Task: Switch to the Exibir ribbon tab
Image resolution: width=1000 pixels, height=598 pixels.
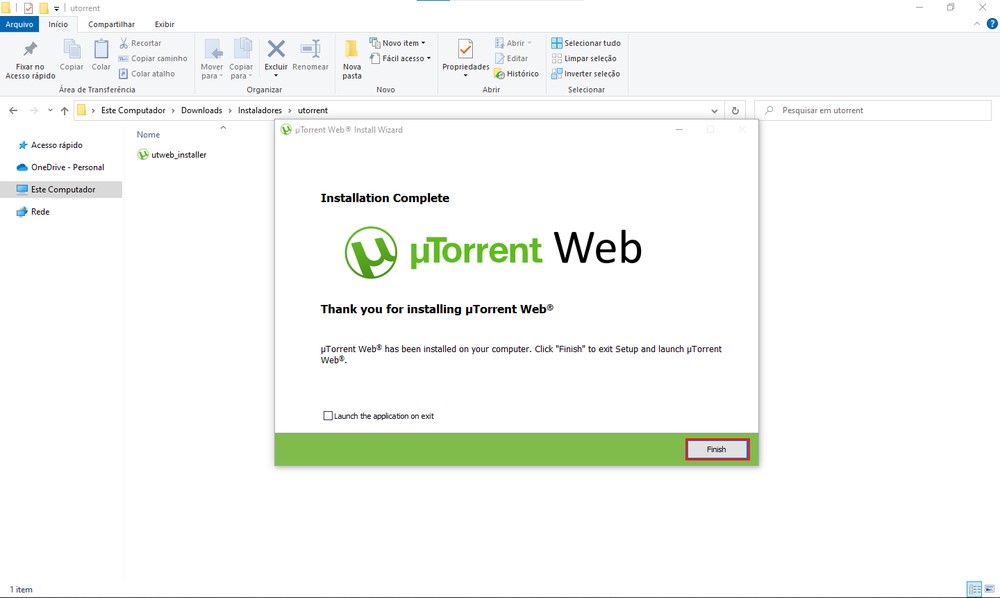Action: point(164,24)
